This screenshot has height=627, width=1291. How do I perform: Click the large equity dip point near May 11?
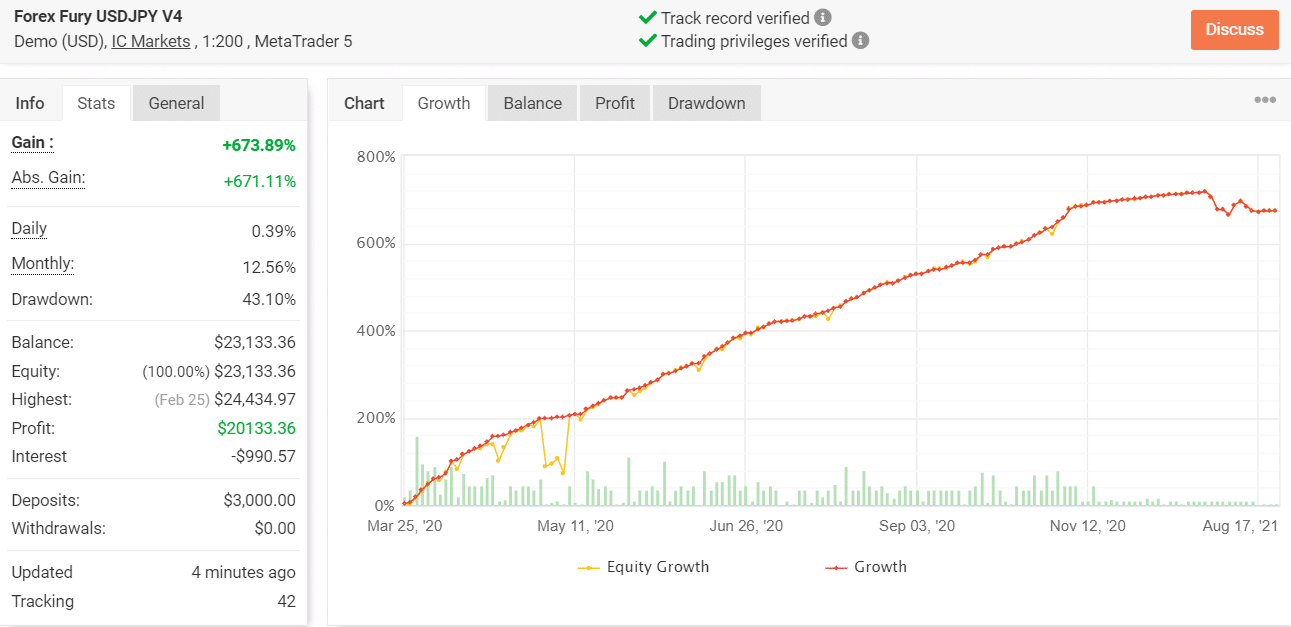563,472
